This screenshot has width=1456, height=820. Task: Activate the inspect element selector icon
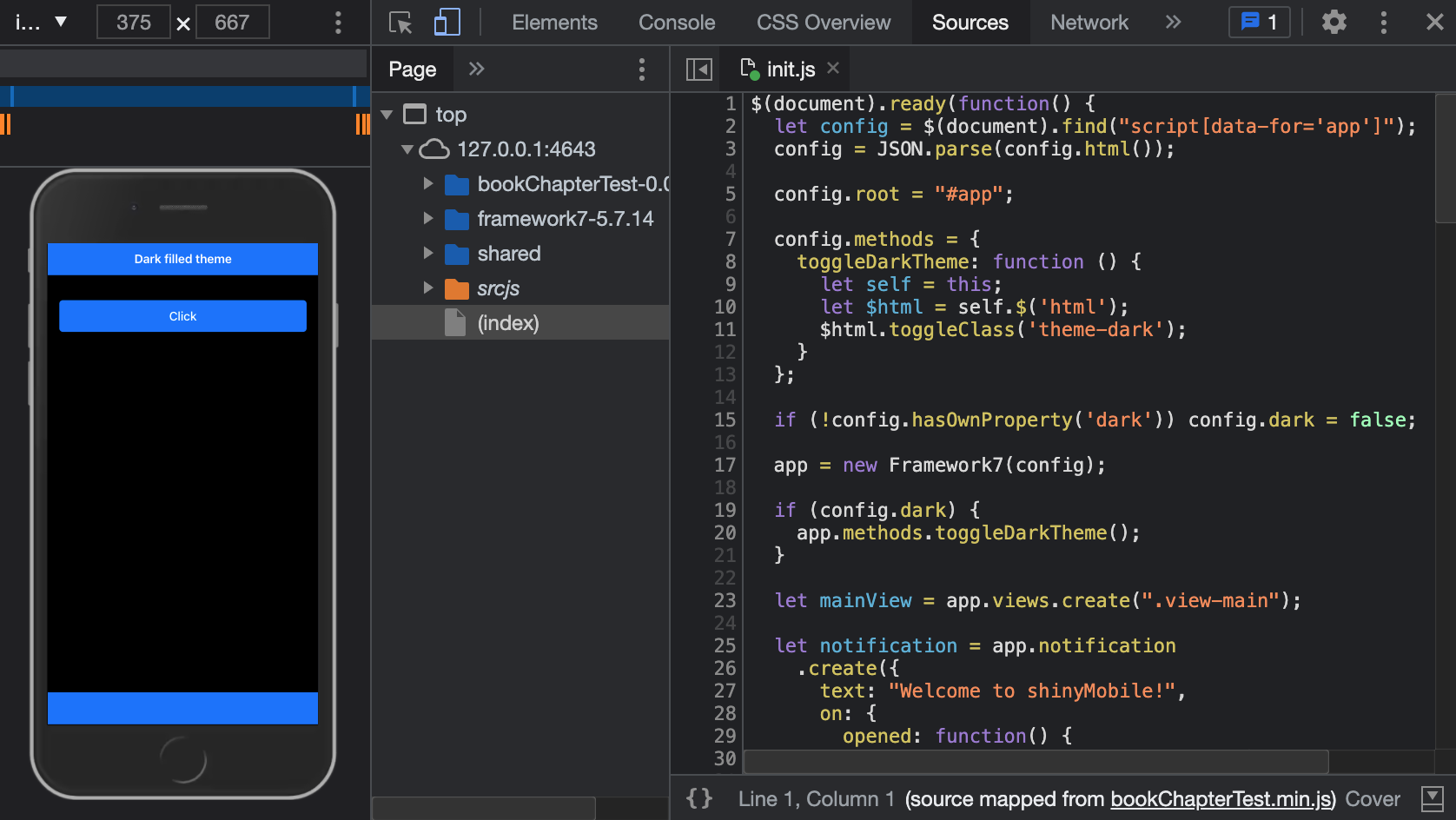click(400, 23)
